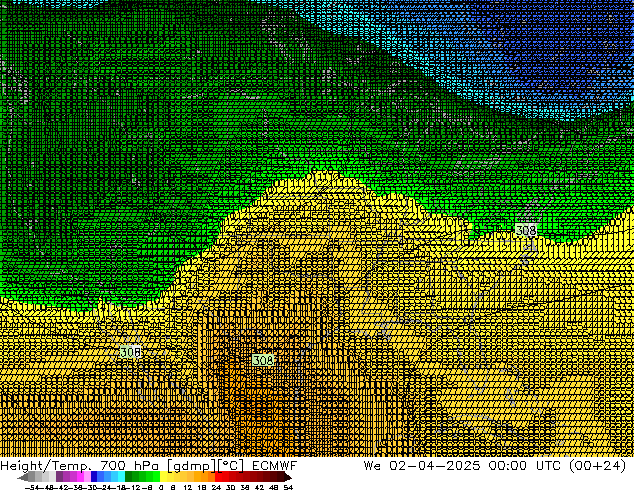Click the "700 hPa" pressure level text
Viewport: 634px width, 490px height.
tap(129, 466)
